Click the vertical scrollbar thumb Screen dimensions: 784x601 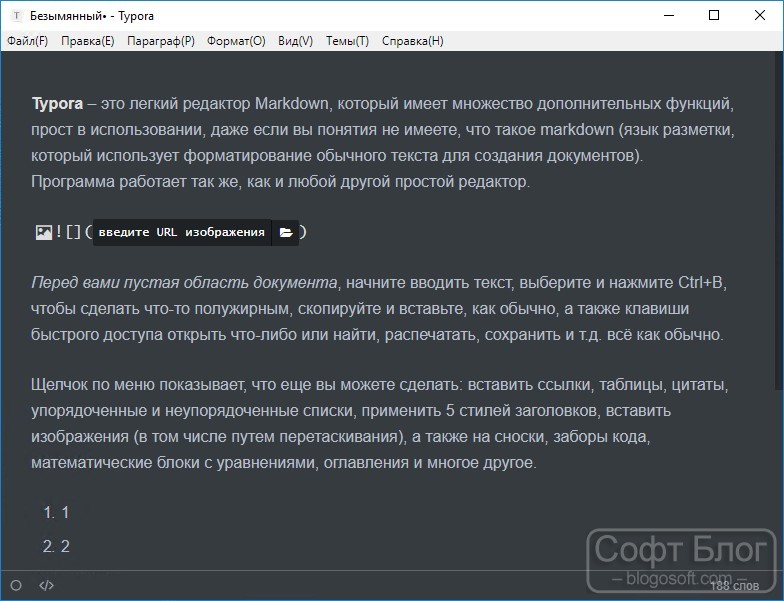coord(780,220)
